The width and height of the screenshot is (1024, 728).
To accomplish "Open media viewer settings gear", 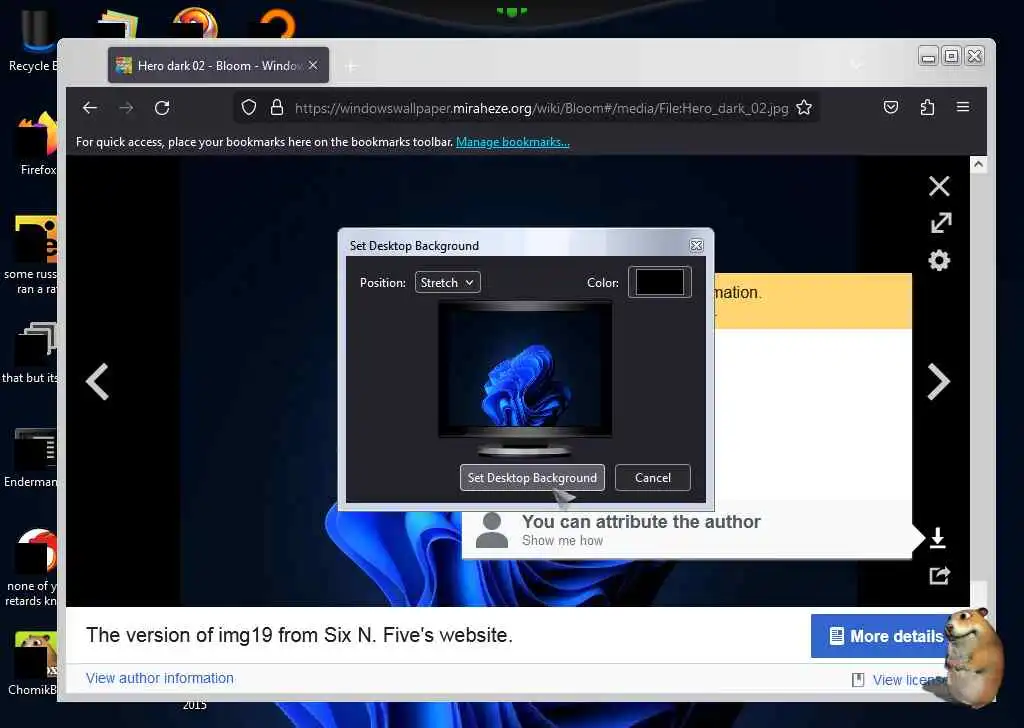I will (939, 261).
